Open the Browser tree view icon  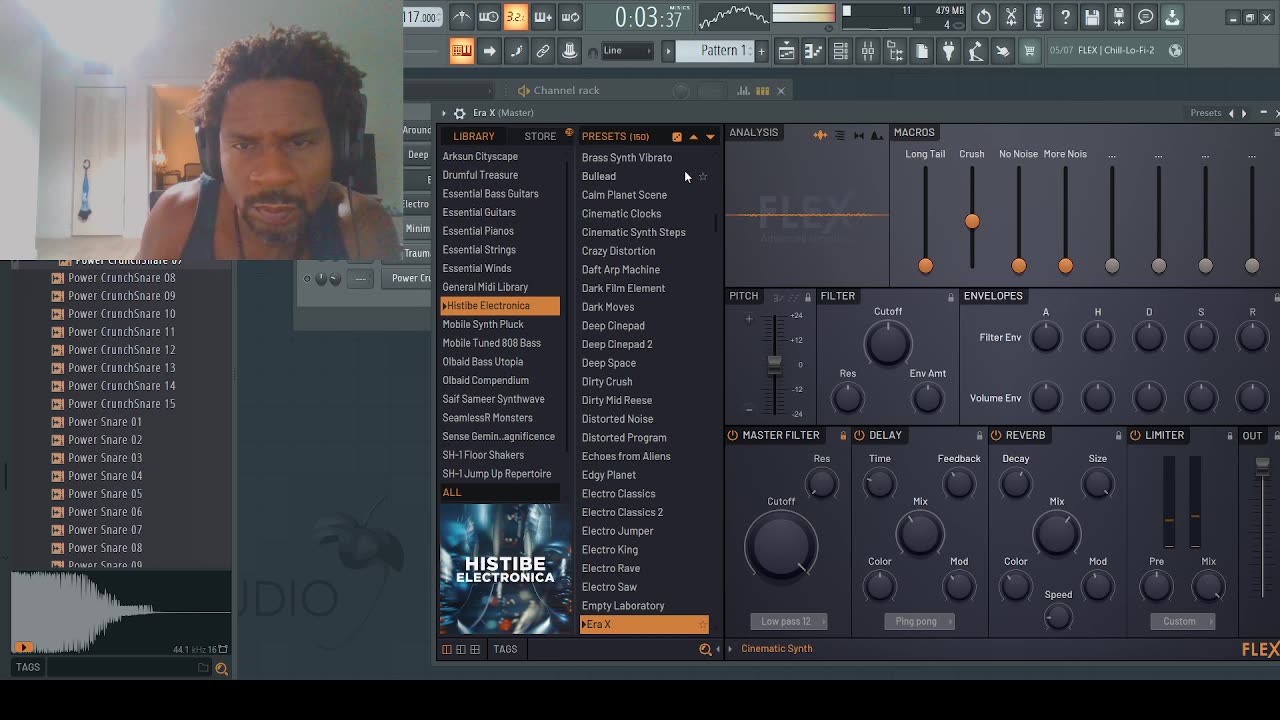[x=894, y=51]
